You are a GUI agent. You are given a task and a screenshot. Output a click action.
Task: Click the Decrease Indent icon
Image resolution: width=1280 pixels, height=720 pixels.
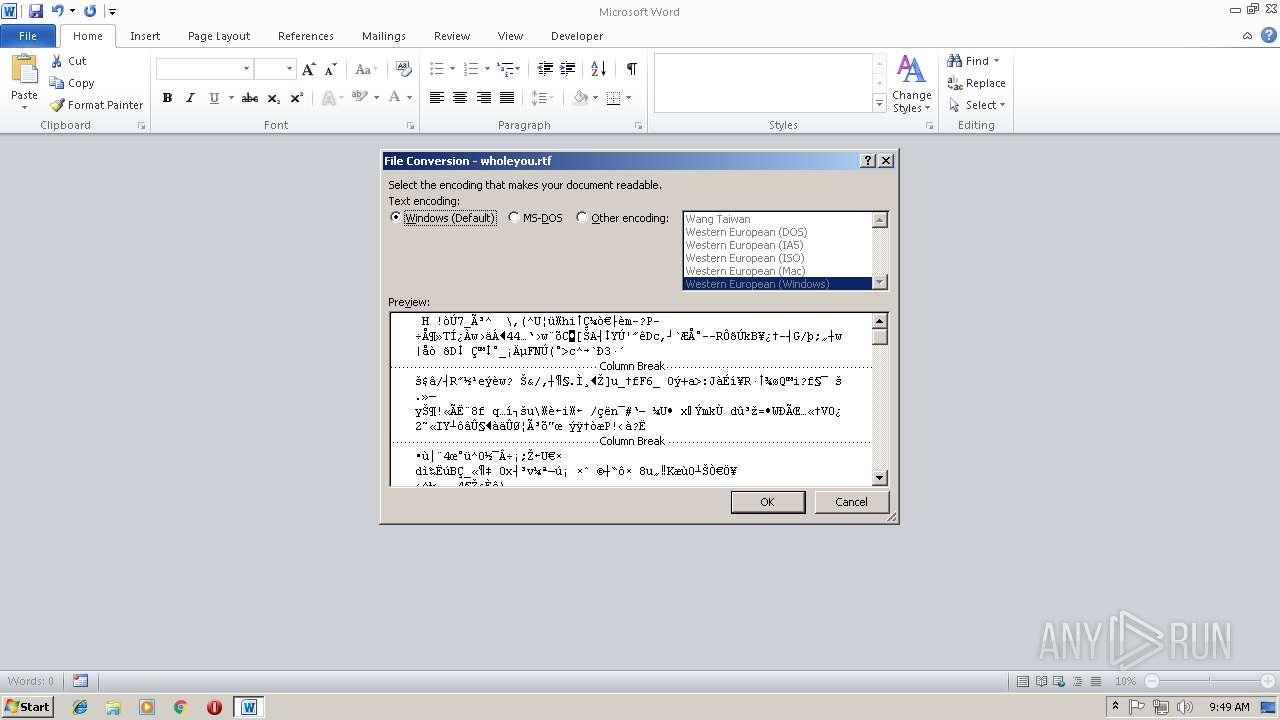545,69
